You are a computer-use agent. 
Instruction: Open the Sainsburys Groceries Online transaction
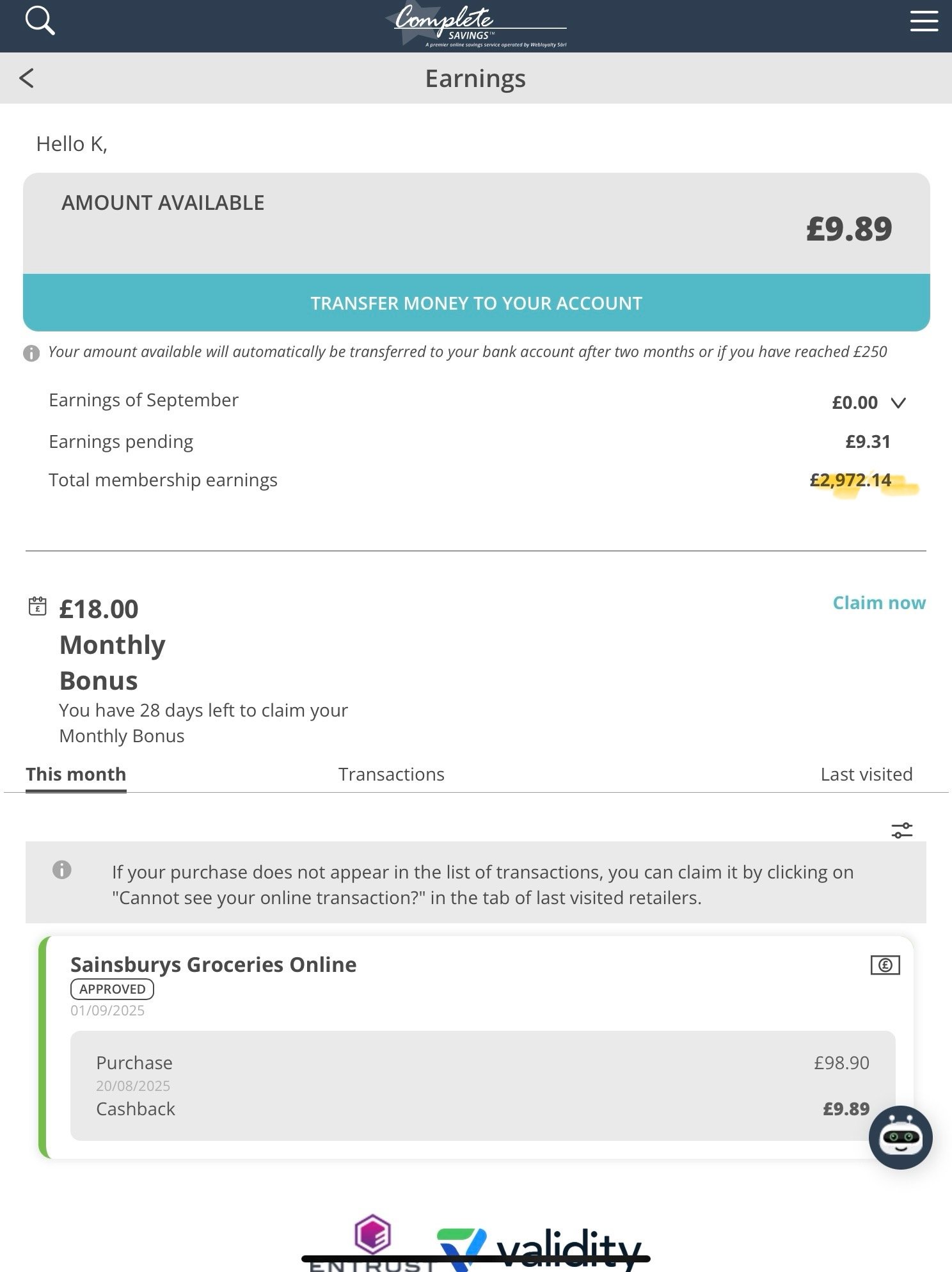pos(477,1047)
